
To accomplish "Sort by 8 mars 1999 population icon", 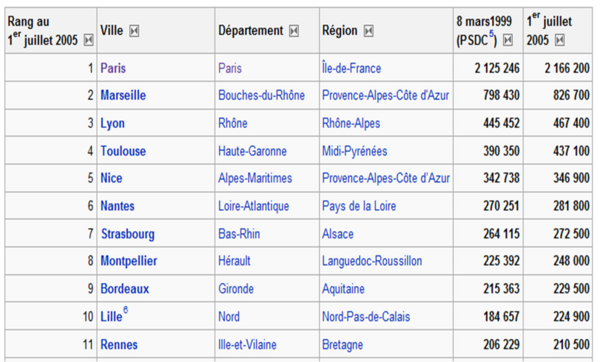I will tap(508, 40).
